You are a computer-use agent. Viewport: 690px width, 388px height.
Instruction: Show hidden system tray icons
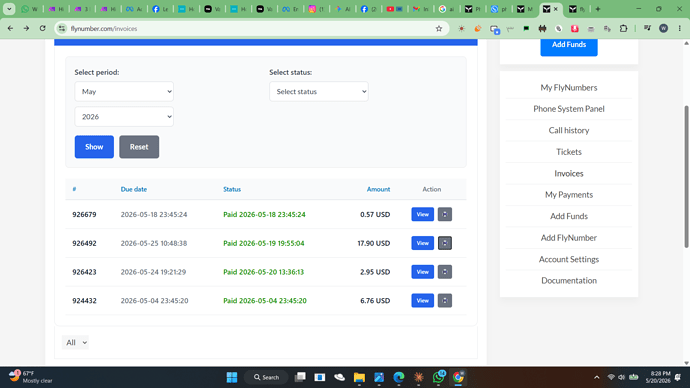tap(597, 377)
